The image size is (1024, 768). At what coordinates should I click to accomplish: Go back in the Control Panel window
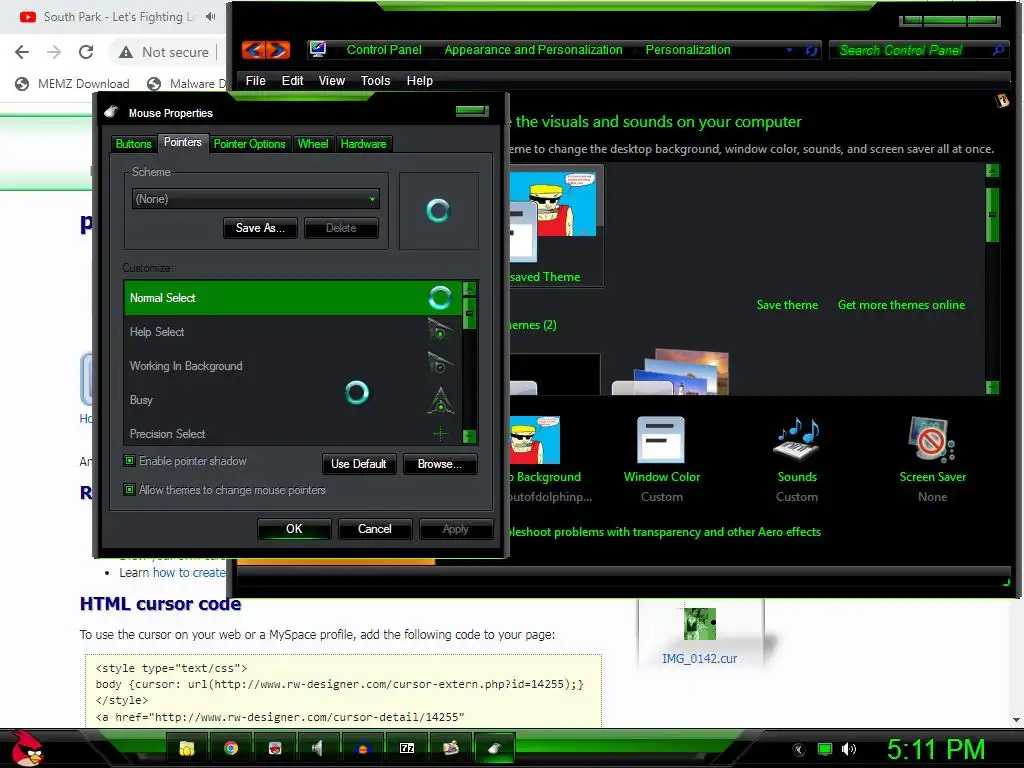(x=253, y=50)
